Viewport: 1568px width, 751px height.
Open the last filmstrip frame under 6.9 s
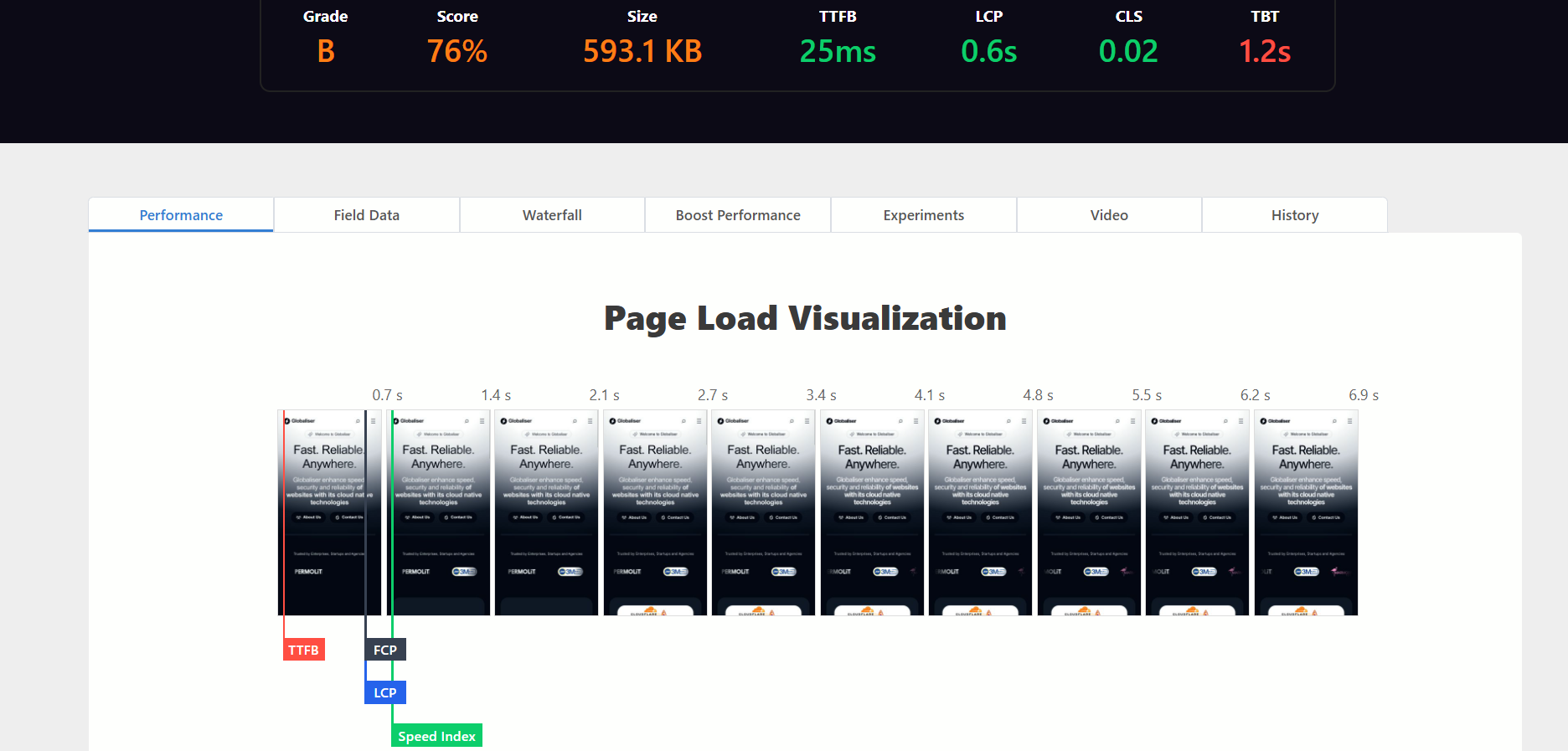(1306, 512)
